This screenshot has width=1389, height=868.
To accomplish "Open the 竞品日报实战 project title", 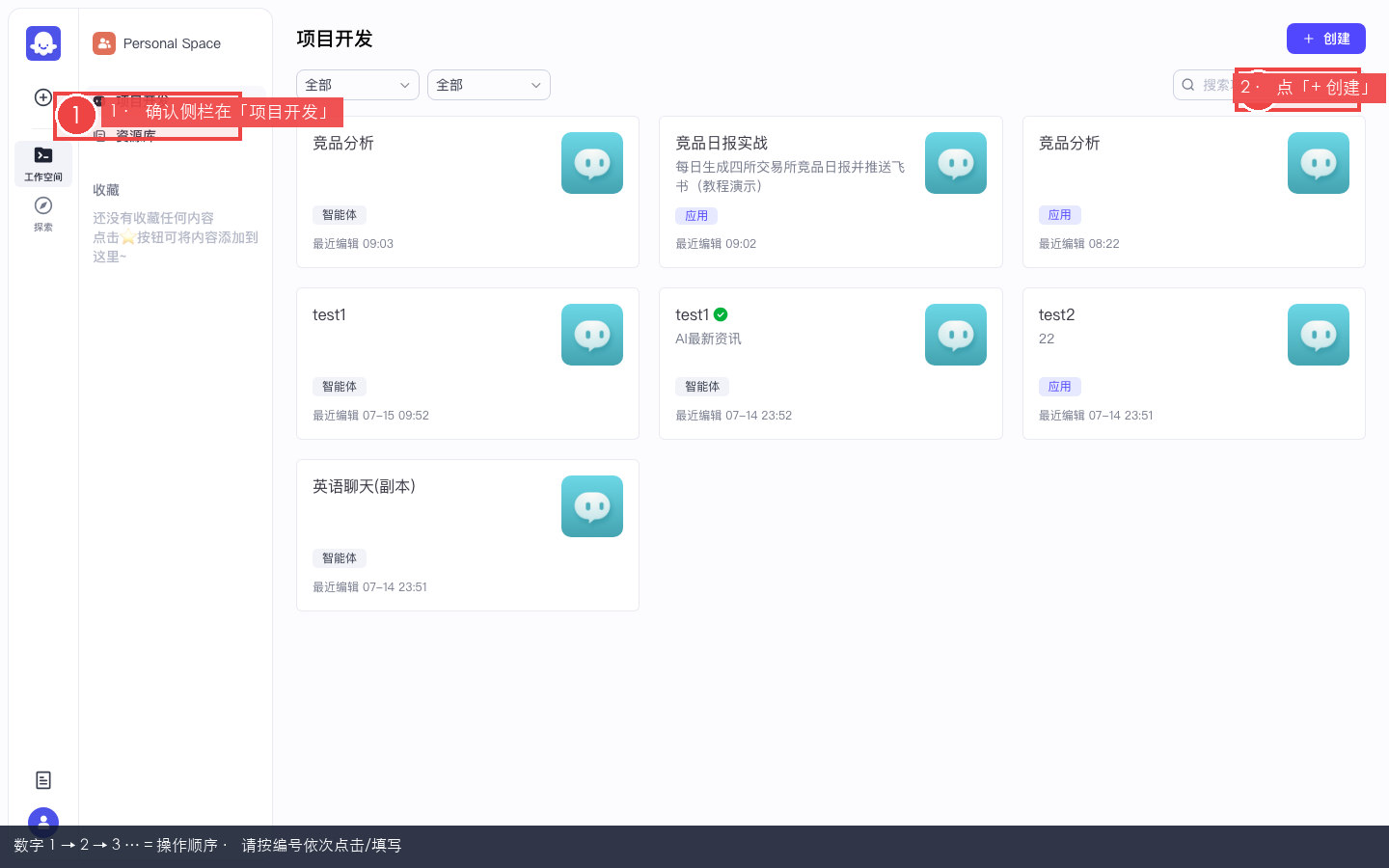I will point(722,143).
